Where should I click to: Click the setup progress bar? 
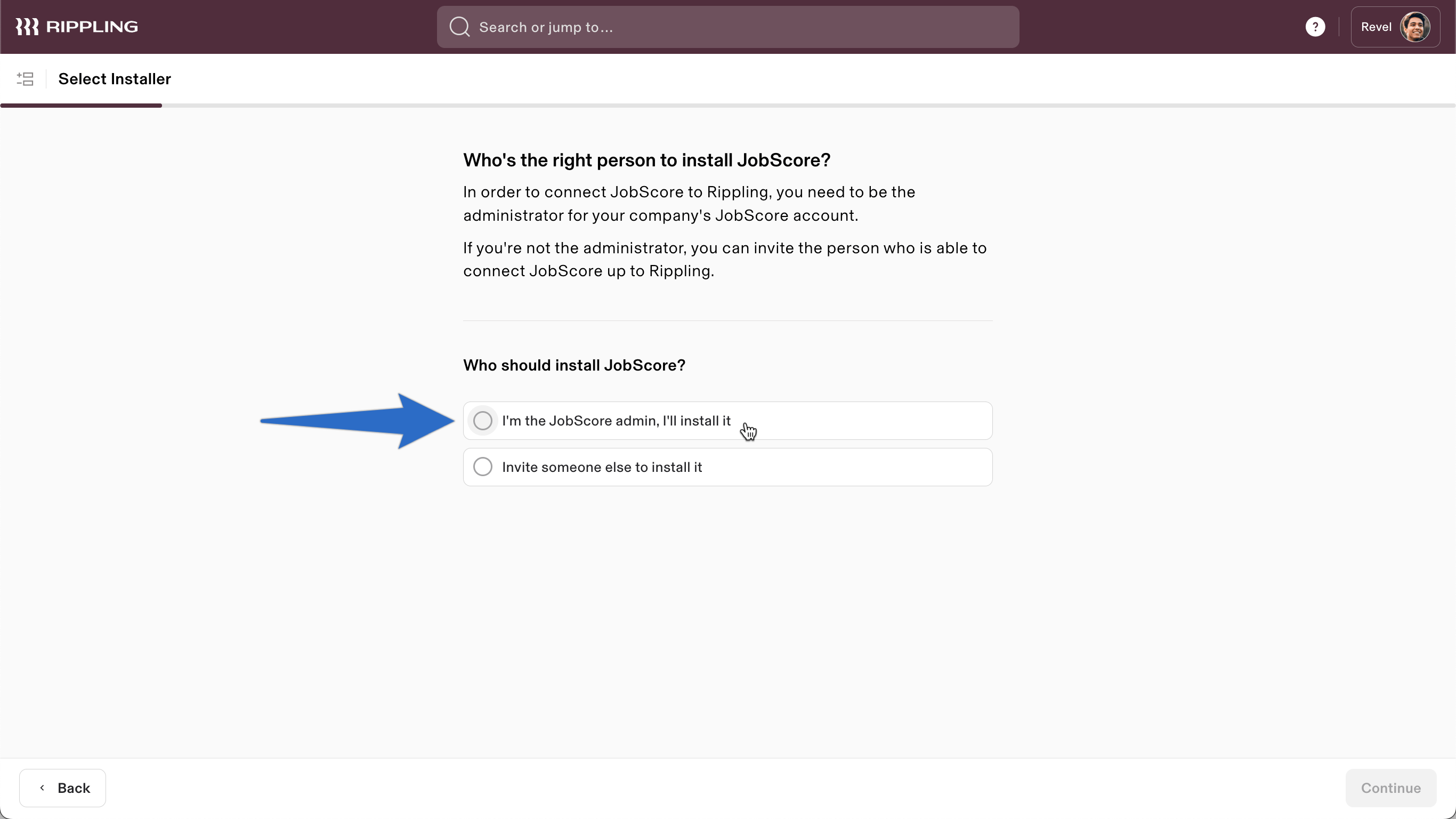tap(728, 105)
